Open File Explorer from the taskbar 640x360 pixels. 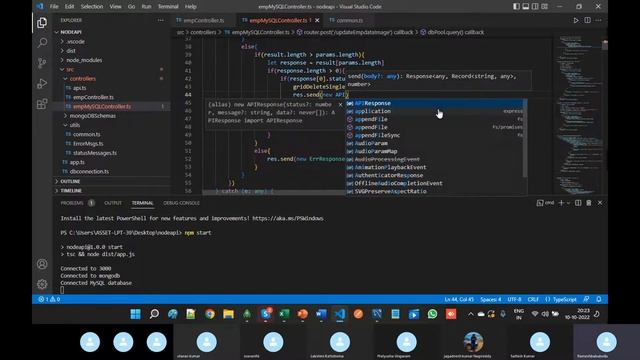pyautogui.click(x=228, y=314)
